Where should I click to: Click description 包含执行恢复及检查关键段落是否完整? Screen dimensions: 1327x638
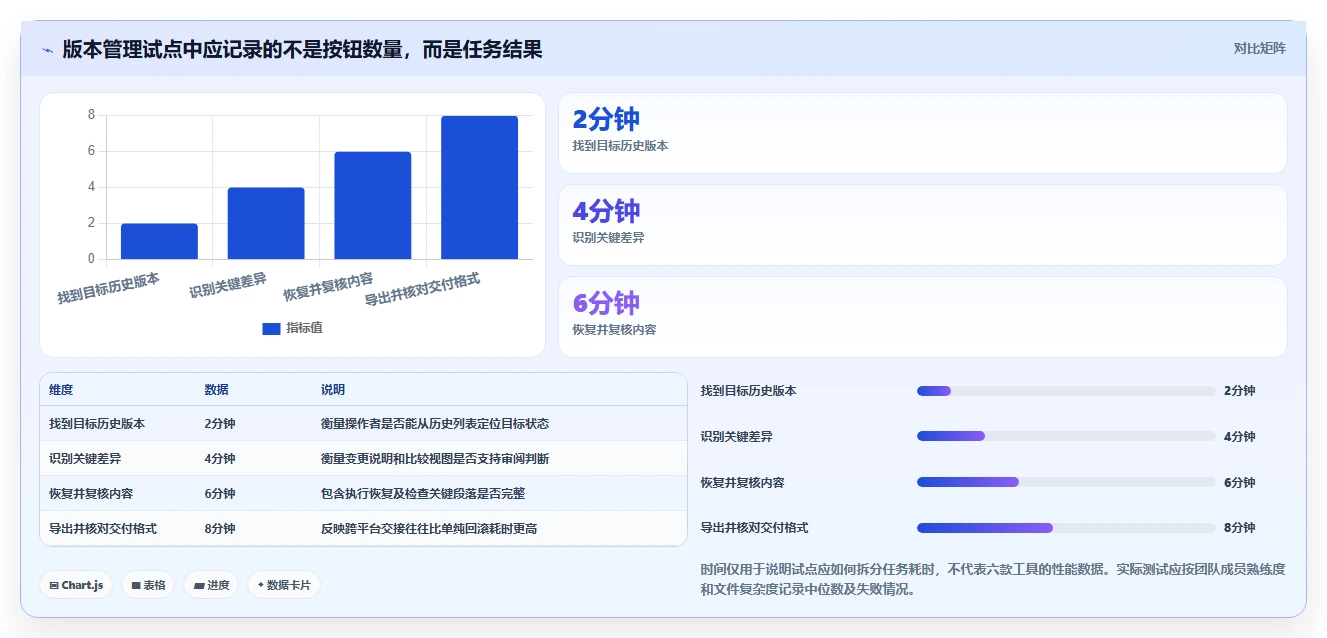(423, 494)
